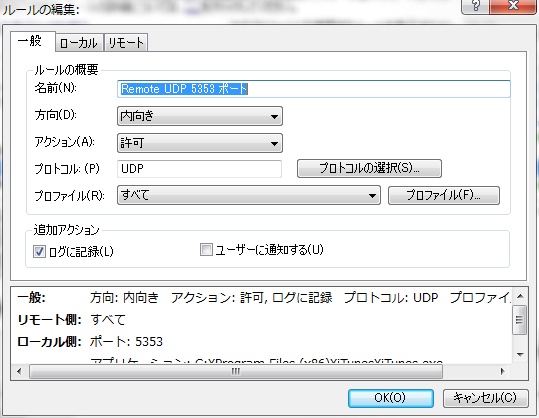
Task: Uncheck the ログに記録(L) checkbox
Action: pyautogui.click(x=39, y=252)
